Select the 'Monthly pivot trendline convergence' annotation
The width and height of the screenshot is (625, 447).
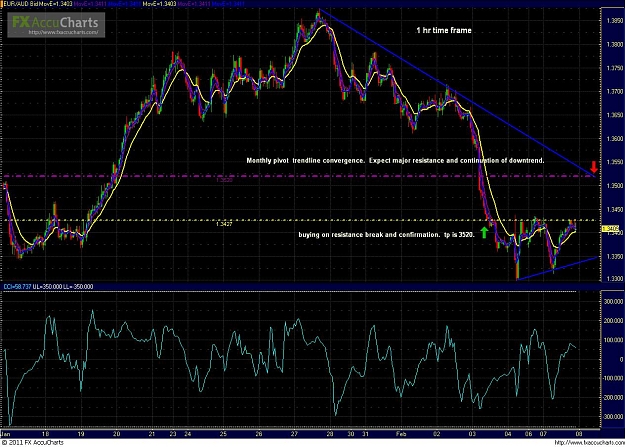click(395, 161)
